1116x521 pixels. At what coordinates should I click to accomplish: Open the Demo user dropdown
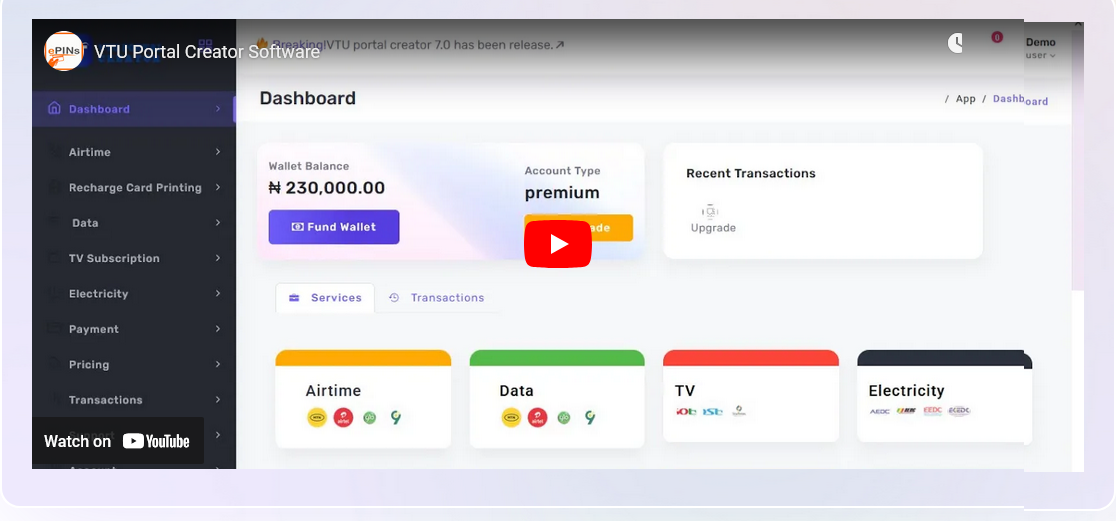click(1041, 48)
